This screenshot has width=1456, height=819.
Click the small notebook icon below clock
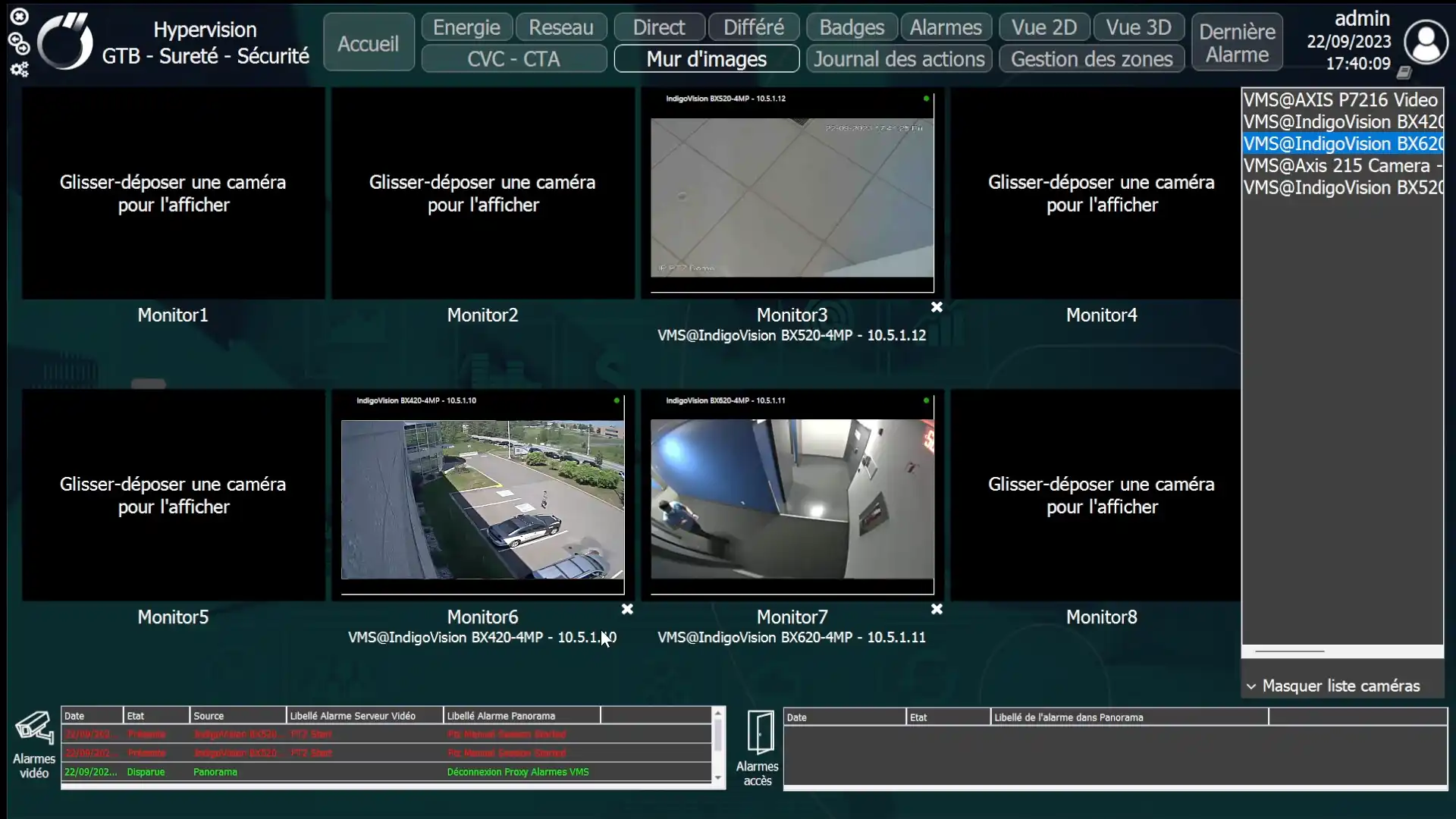pyautogui.click(x=1404, y=73)
